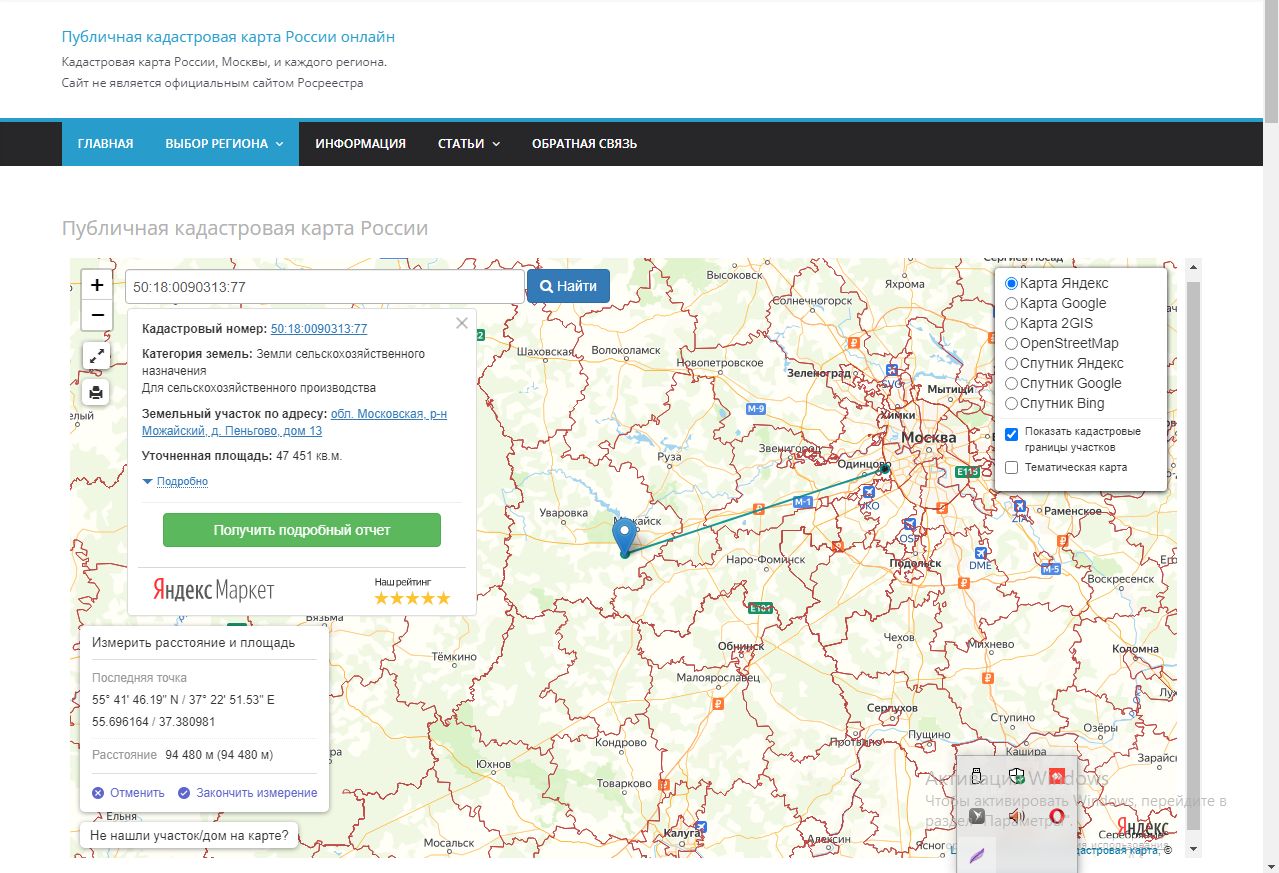Select Карта Google radio option
Image resolution: width=1279 pixels, height=873 pixels.
click(x=1011, y=303)
